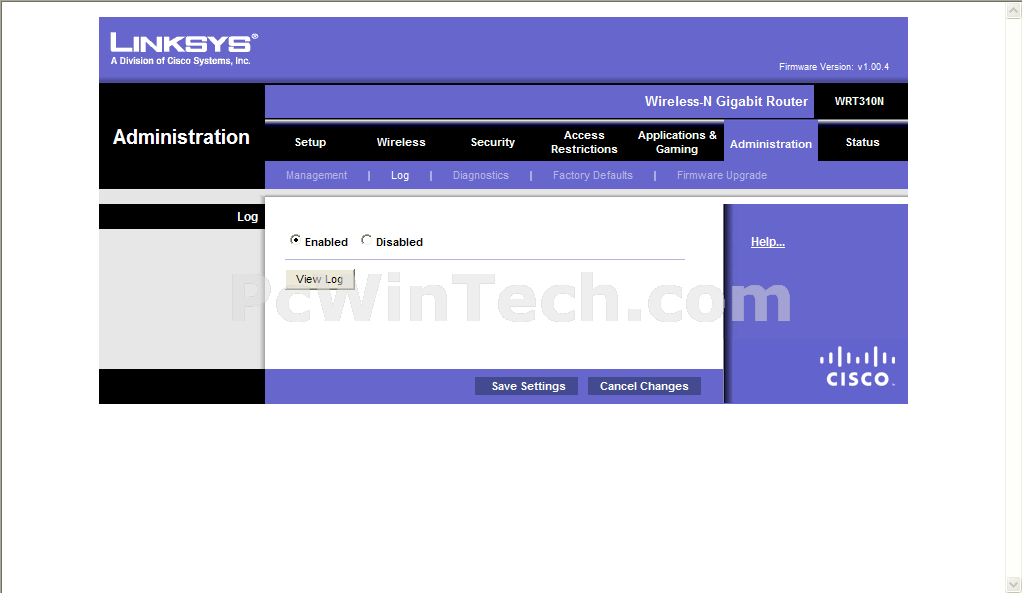
Task: Click the View Log button
Action: pos(319,279)
